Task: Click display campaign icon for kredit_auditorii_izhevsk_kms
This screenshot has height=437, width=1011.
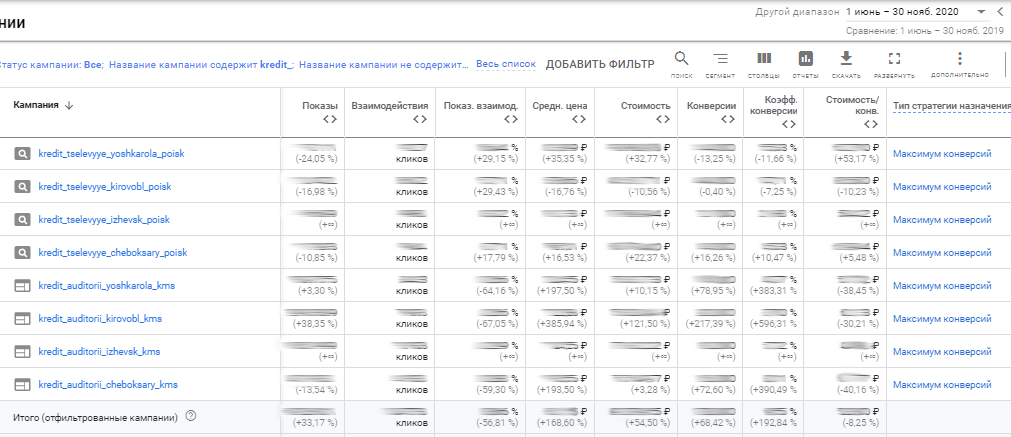Action: (x=22, y=352)
